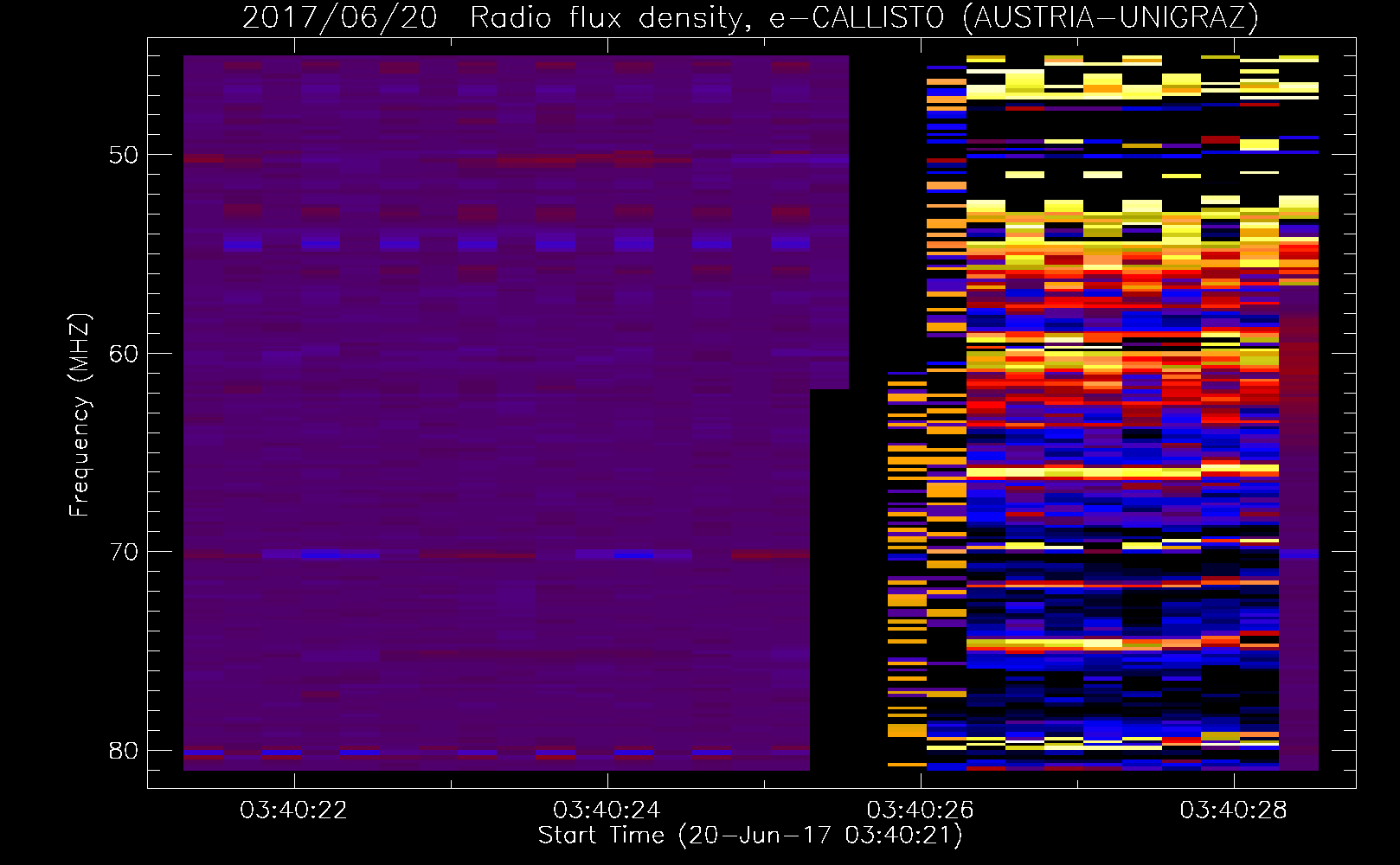Select the '70' frequency axis label

[x=124, y=552]
